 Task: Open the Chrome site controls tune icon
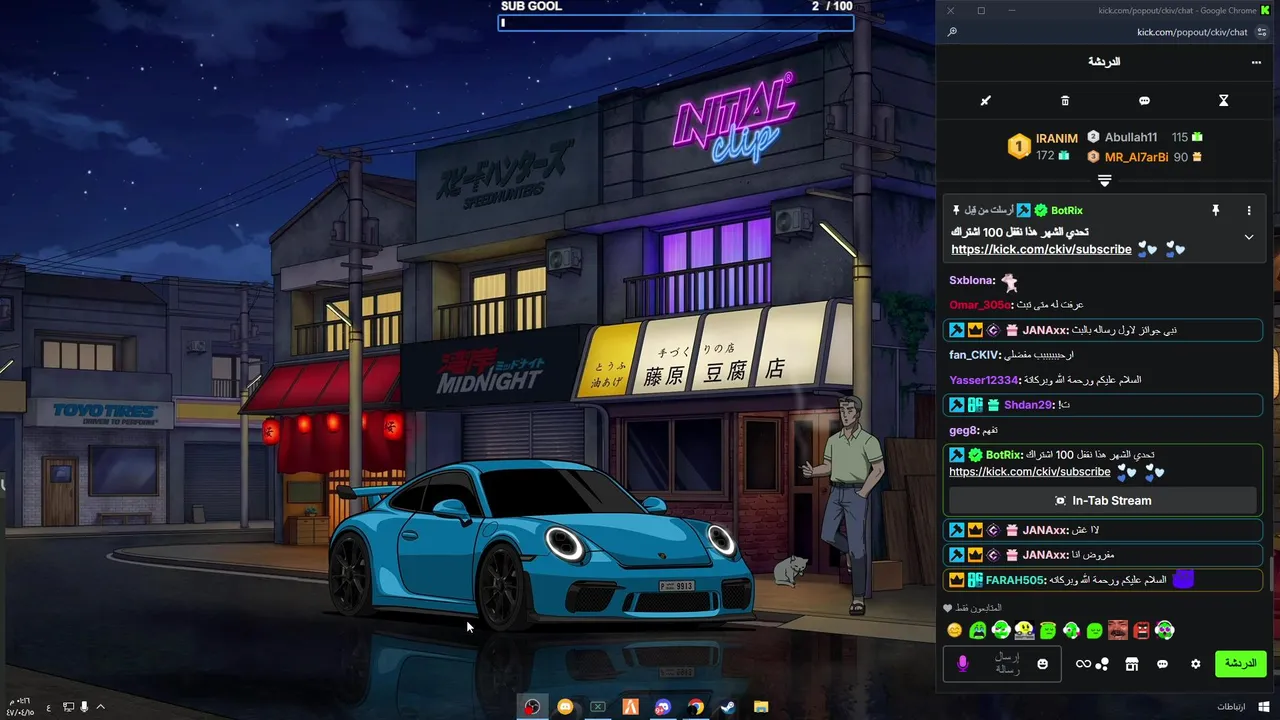pyautogui.click(x=1262, y=32)
